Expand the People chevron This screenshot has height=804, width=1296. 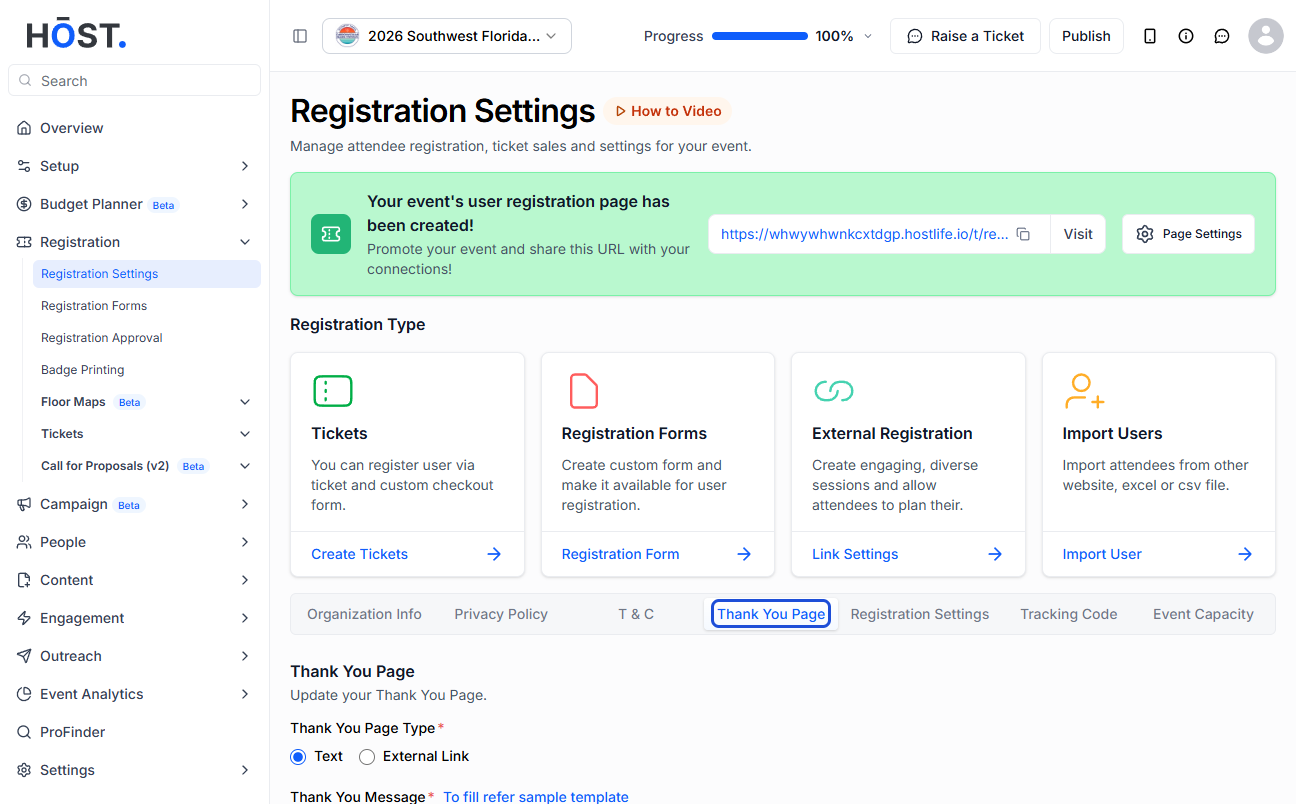coord(245,542)
